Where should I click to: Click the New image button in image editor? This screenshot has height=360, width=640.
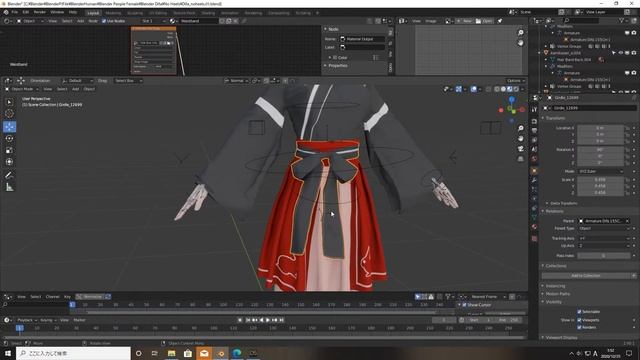464,21
